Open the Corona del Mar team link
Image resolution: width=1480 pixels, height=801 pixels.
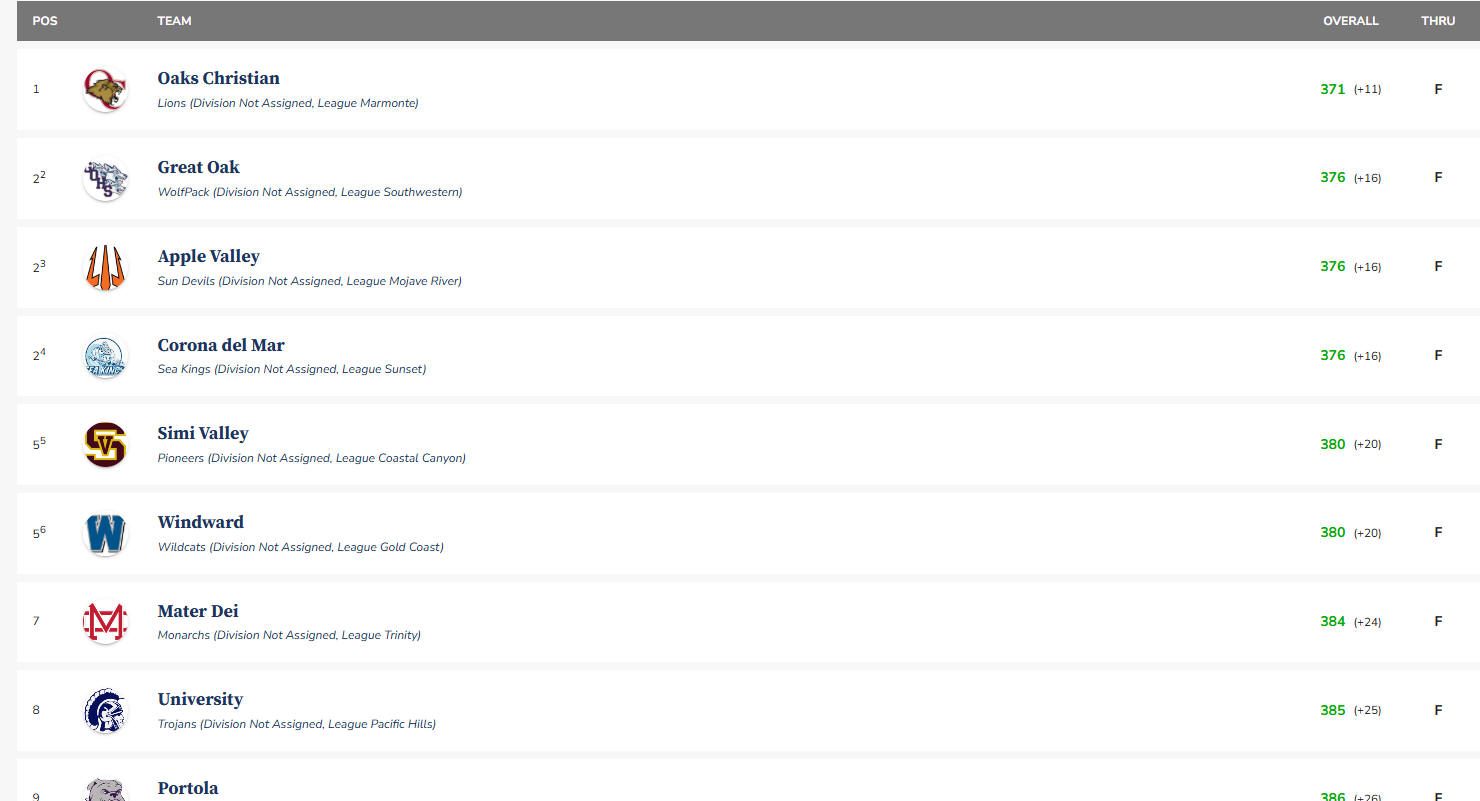click(x=221, y=345)
